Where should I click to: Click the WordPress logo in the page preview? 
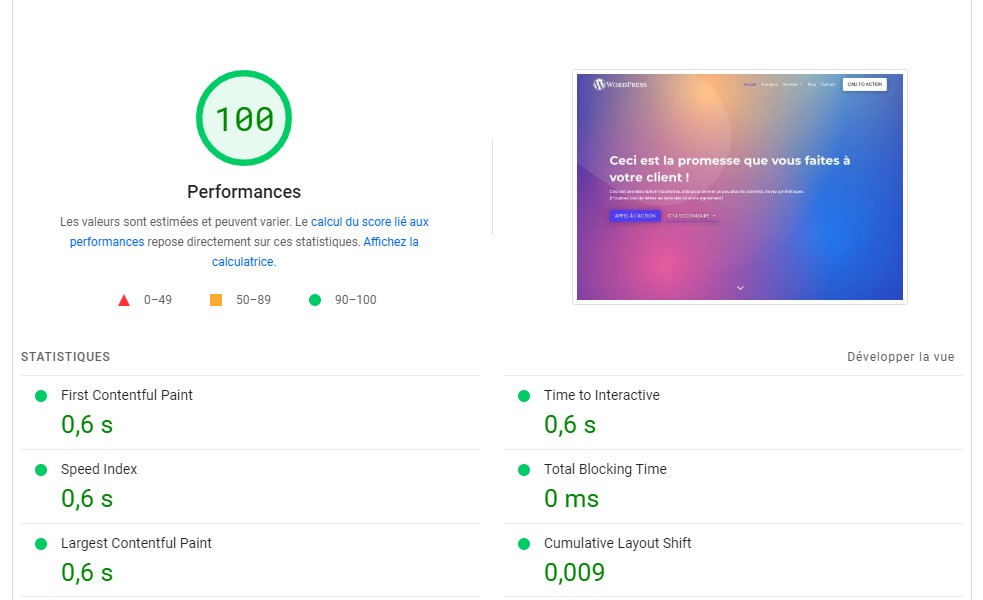pos(599,84)
